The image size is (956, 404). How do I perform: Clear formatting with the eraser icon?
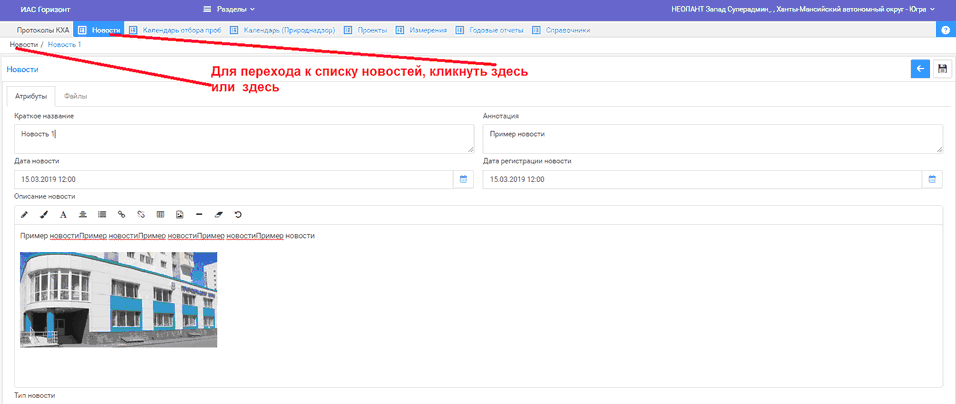(218, 214)
